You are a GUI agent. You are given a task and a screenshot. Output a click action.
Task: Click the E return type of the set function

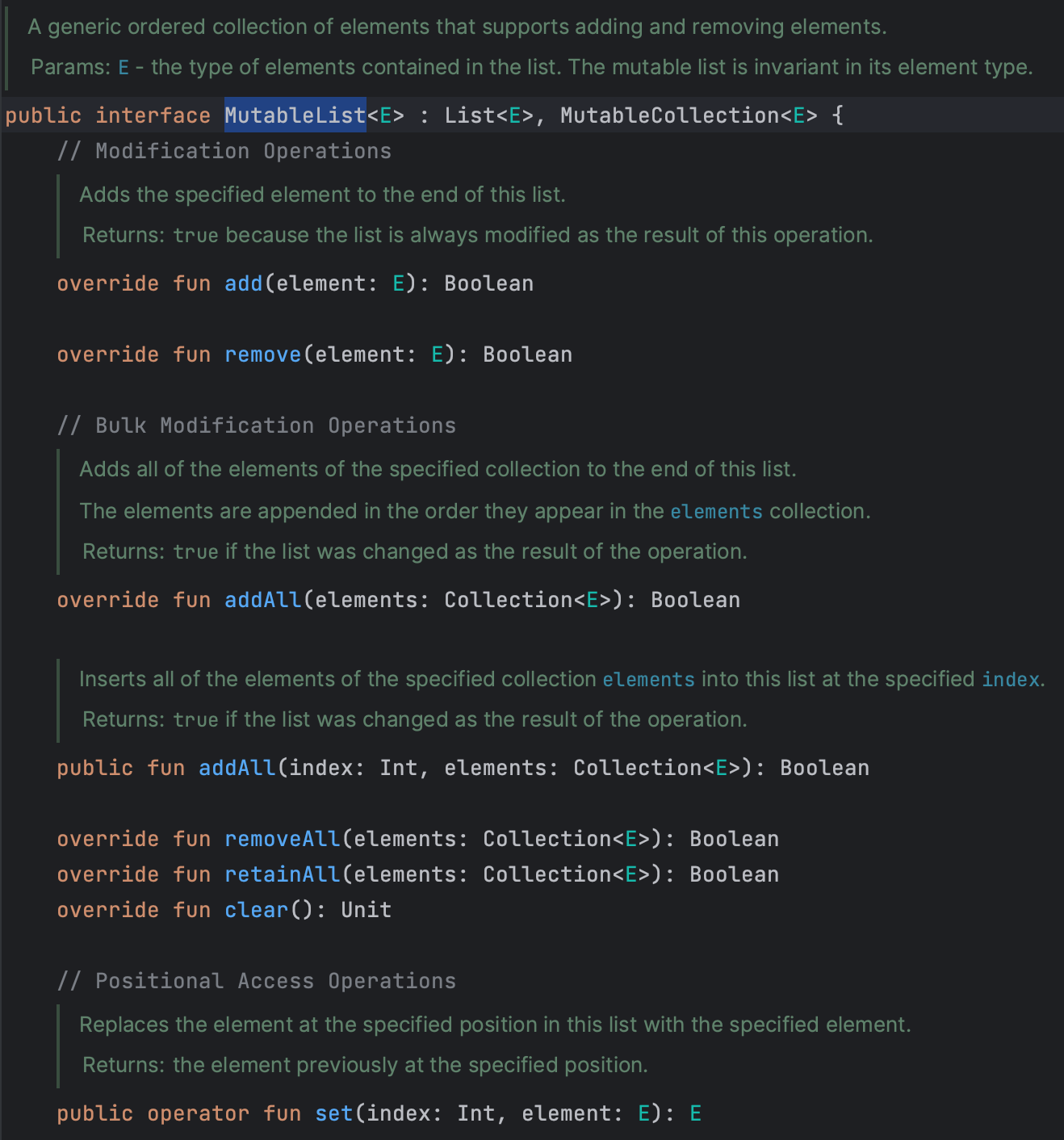point(696,1113)
